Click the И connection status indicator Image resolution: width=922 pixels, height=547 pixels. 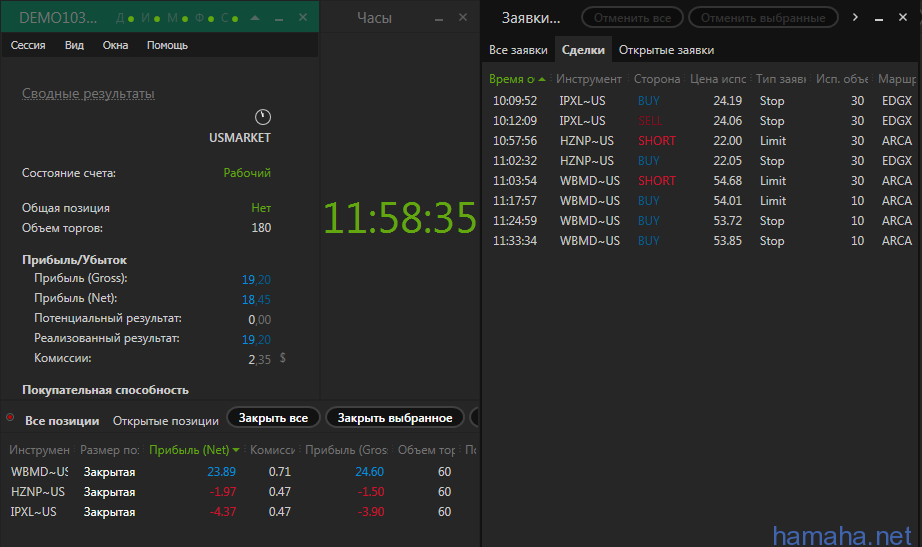point(151,18)
